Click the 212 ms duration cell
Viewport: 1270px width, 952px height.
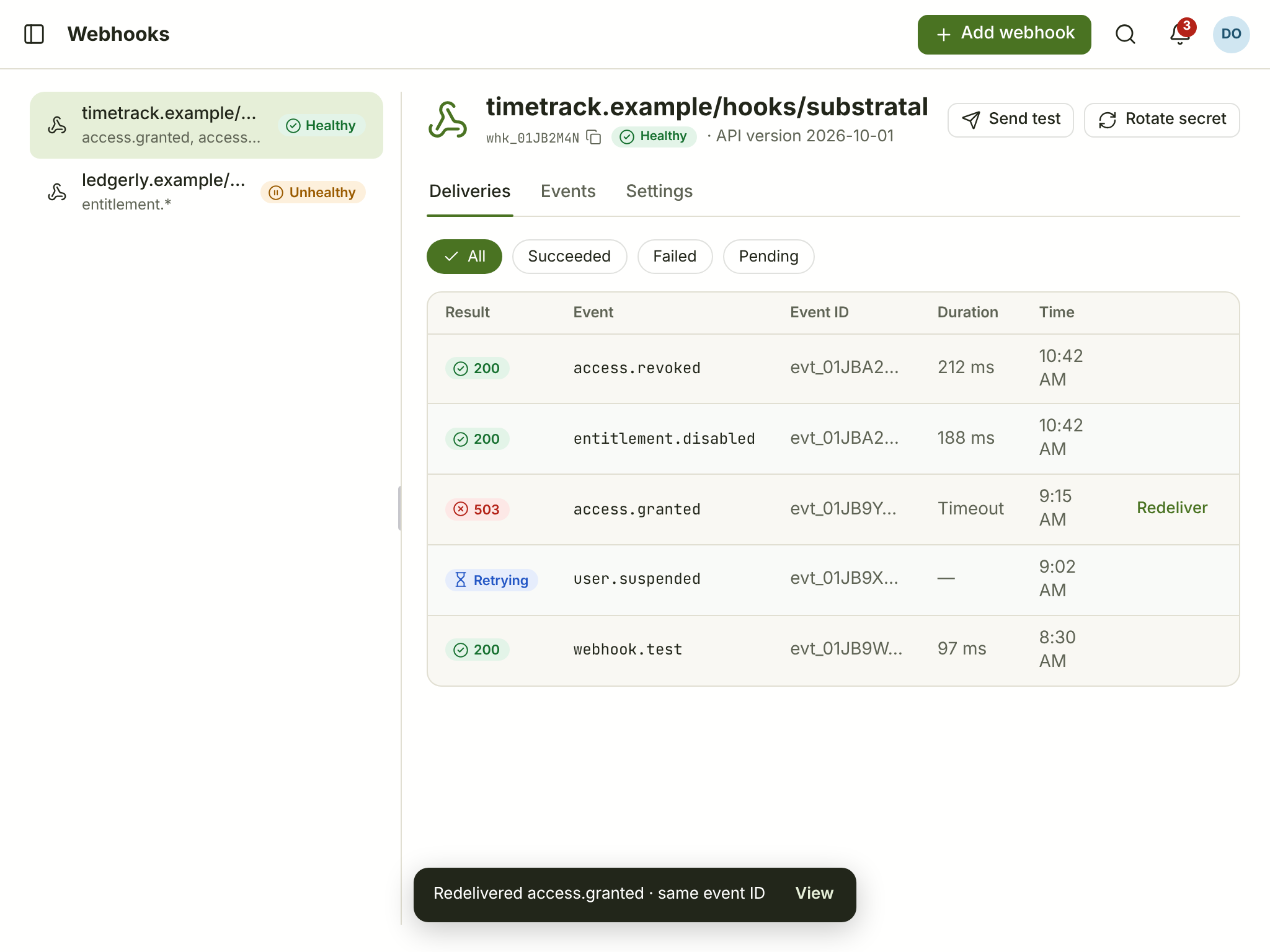966,367
